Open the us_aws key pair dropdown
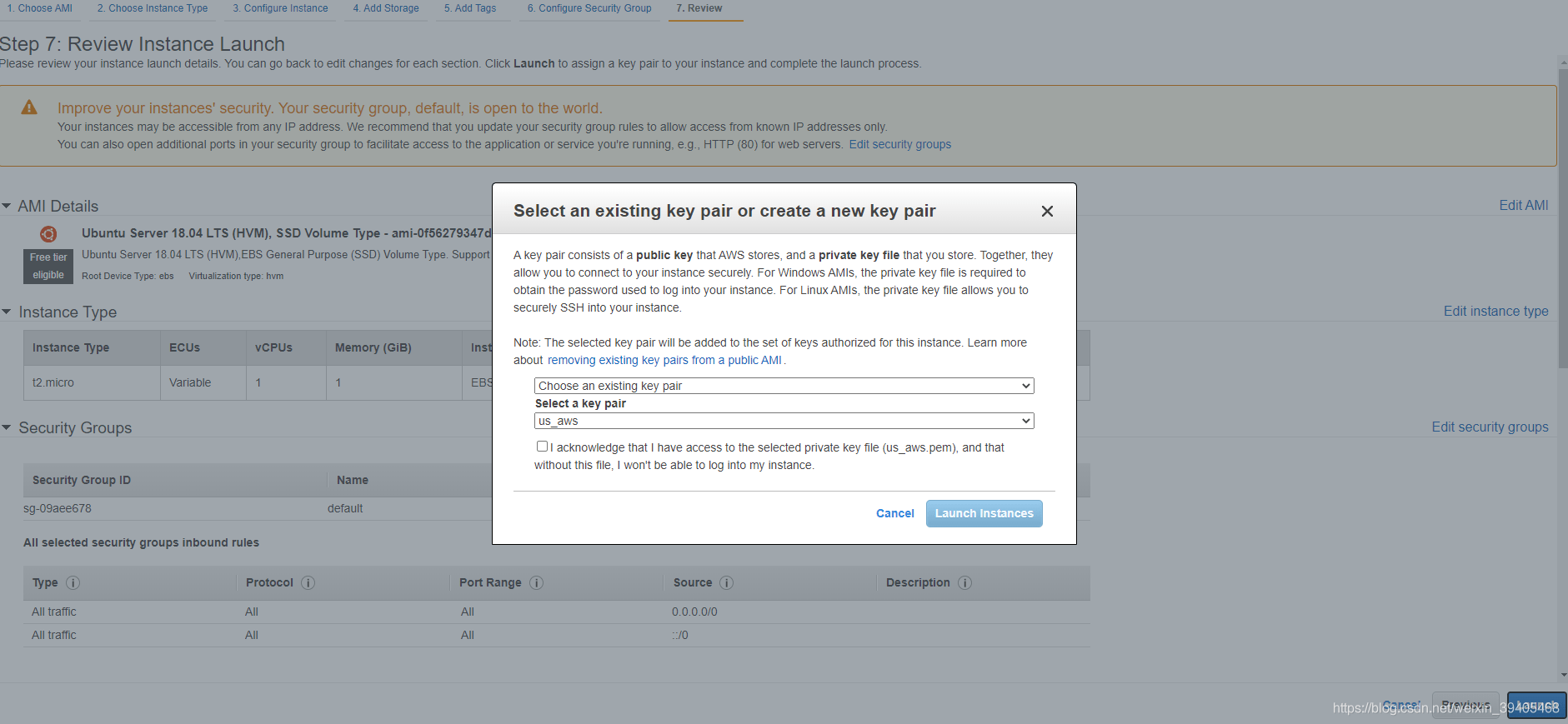Viewport: 1568px width, 724px height. pos(784,421)
